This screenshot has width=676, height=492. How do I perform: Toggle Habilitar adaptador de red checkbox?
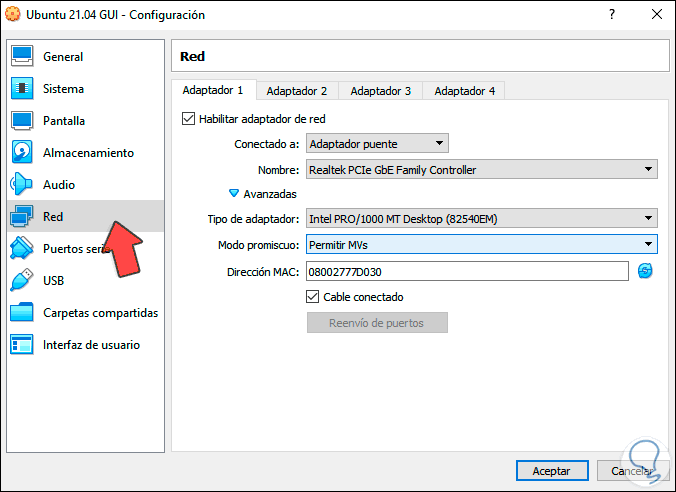click(x=188, y=119)
